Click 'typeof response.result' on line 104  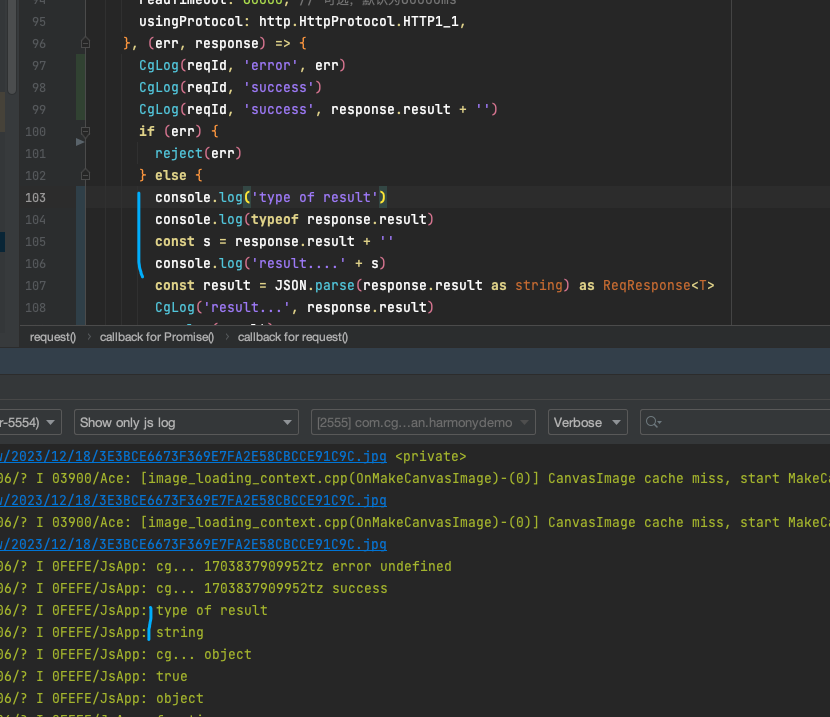(339, 220)
